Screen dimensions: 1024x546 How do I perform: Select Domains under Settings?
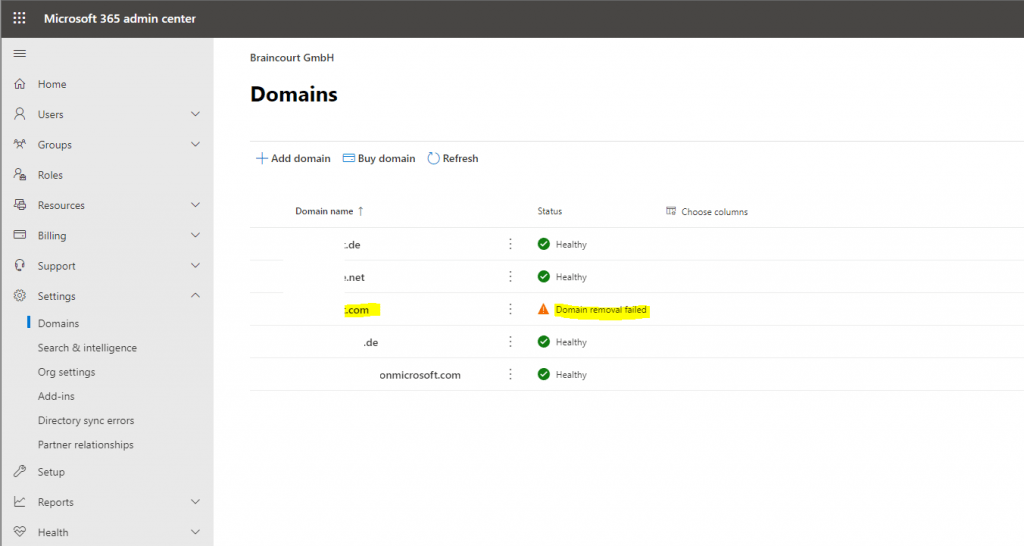point(58,323)
